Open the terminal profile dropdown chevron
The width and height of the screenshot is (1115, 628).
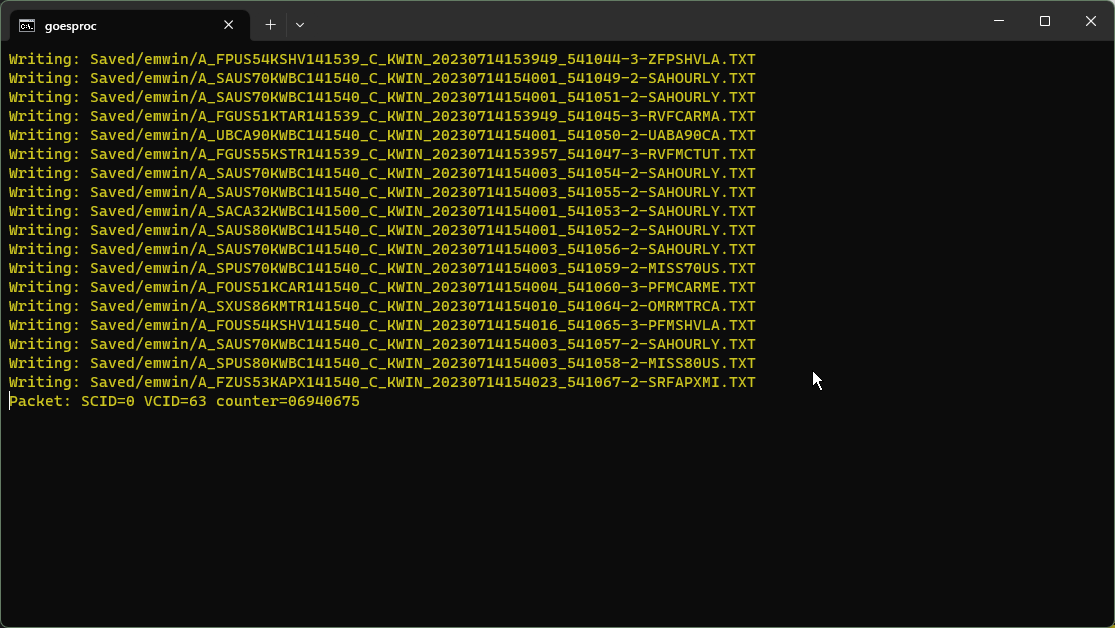pyautogui.click(x=299, y=24)
